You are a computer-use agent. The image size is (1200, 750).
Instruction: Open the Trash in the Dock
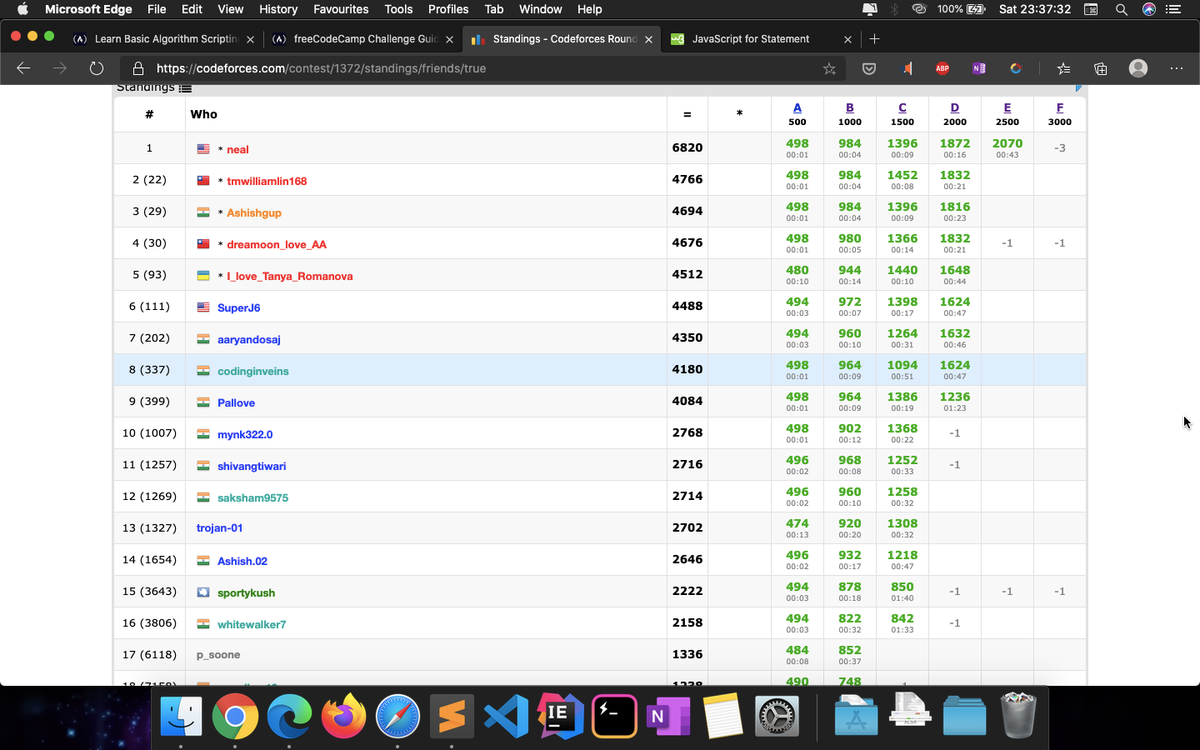coord(1018,716)
